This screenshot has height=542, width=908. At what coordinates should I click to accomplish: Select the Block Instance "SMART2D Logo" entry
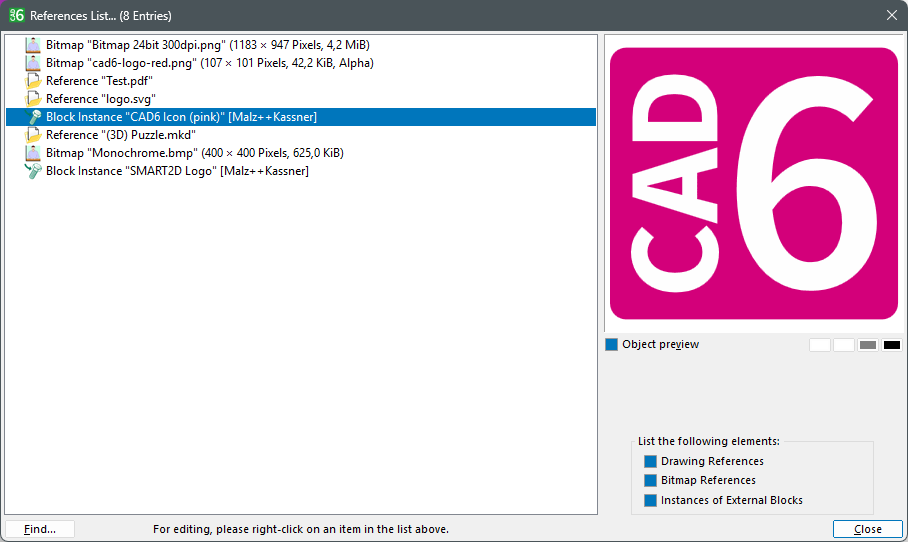point(176,171)
